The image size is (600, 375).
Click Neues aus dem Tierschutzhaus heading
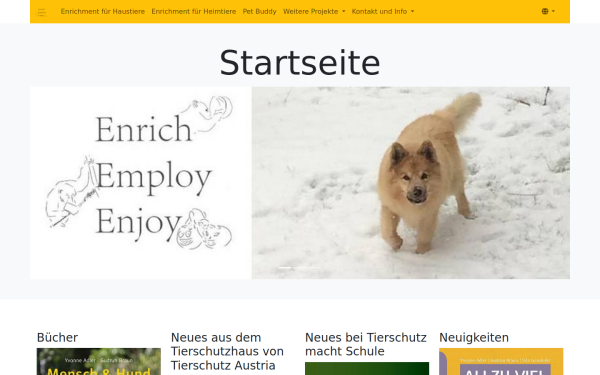tap(227, 351)
